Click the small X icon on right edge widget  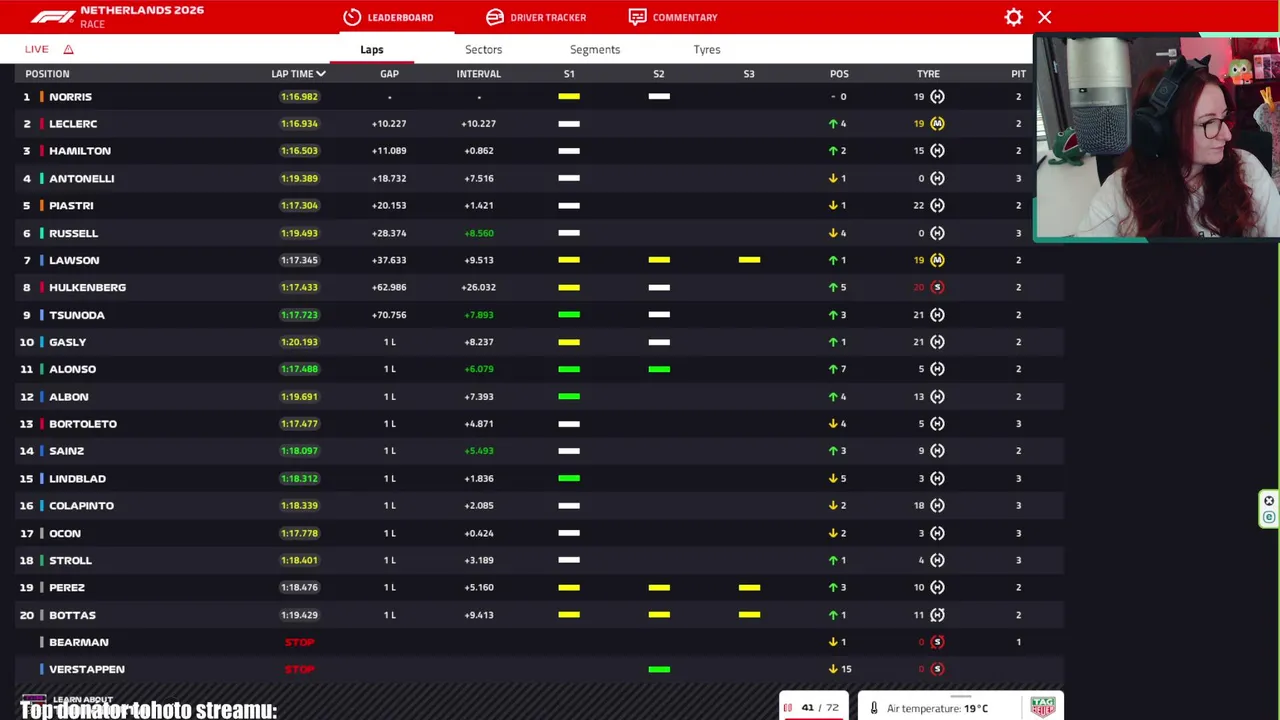pos(1269,501)
